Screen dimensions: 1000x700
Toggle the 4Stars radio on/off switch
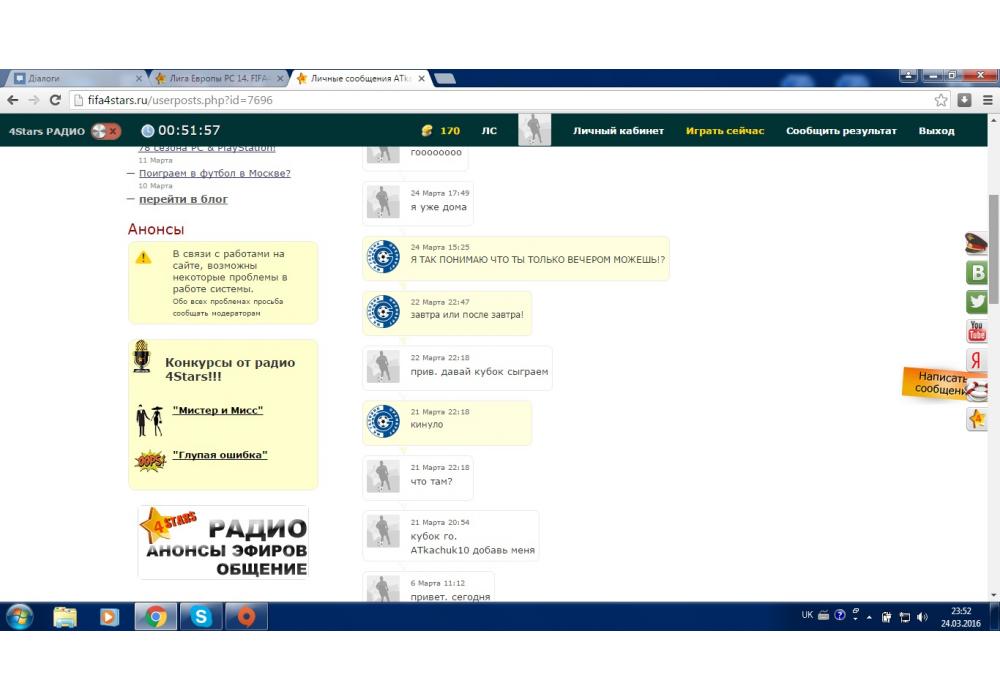coord(105,131)
